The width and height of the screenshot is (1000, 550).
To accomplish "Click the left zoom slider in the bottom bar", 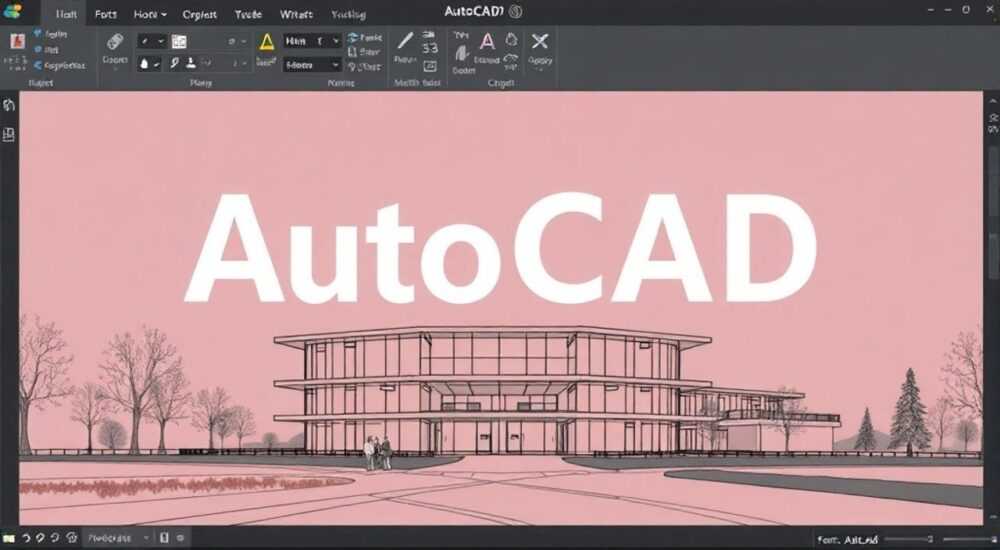I will tap(908, 539).
